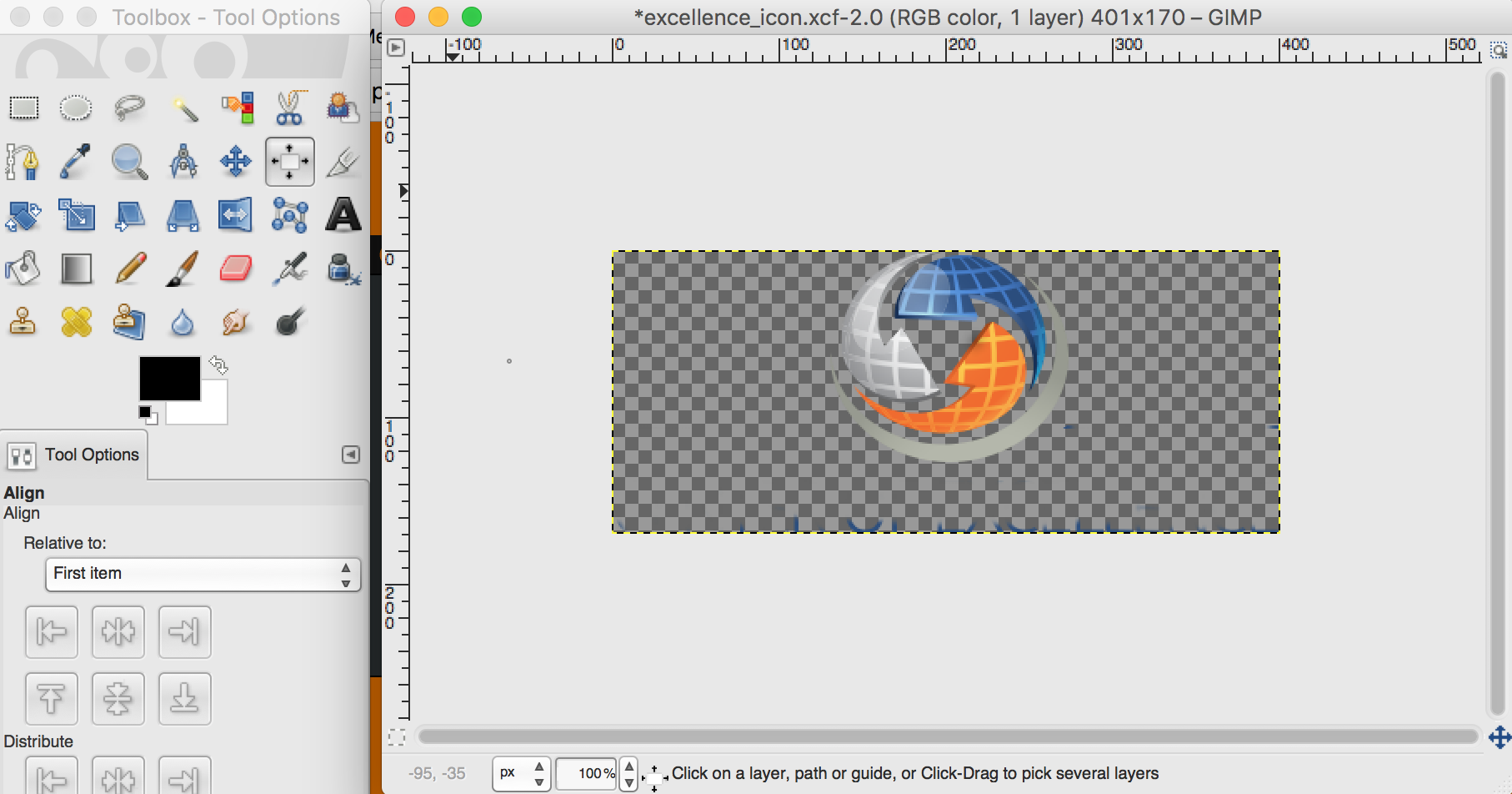Toggle Quick Mask at canvas bottom-left
The width and height of the screenshot is (1512, 794).
coord(397,737)
